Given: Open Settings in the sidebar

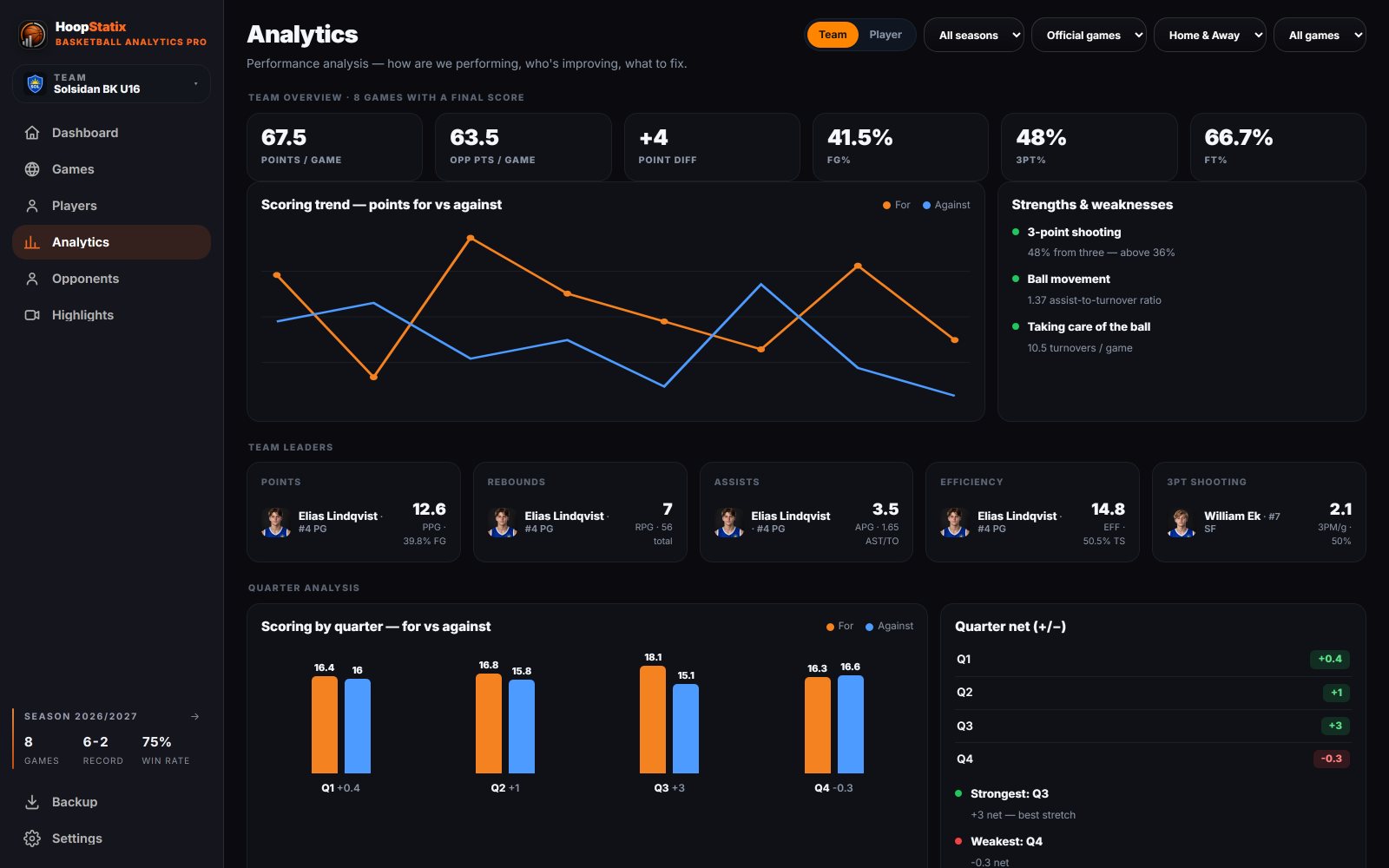Looking at the screenshot, I should 111,838.
